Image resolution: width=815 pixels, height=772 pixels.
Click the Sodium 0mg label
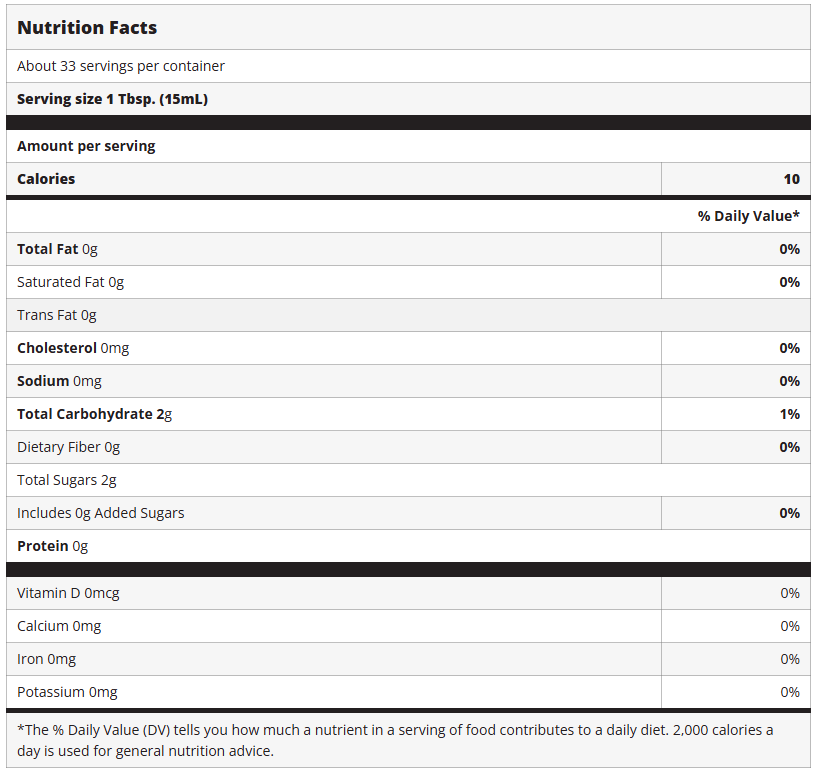(x=59, y=381)
